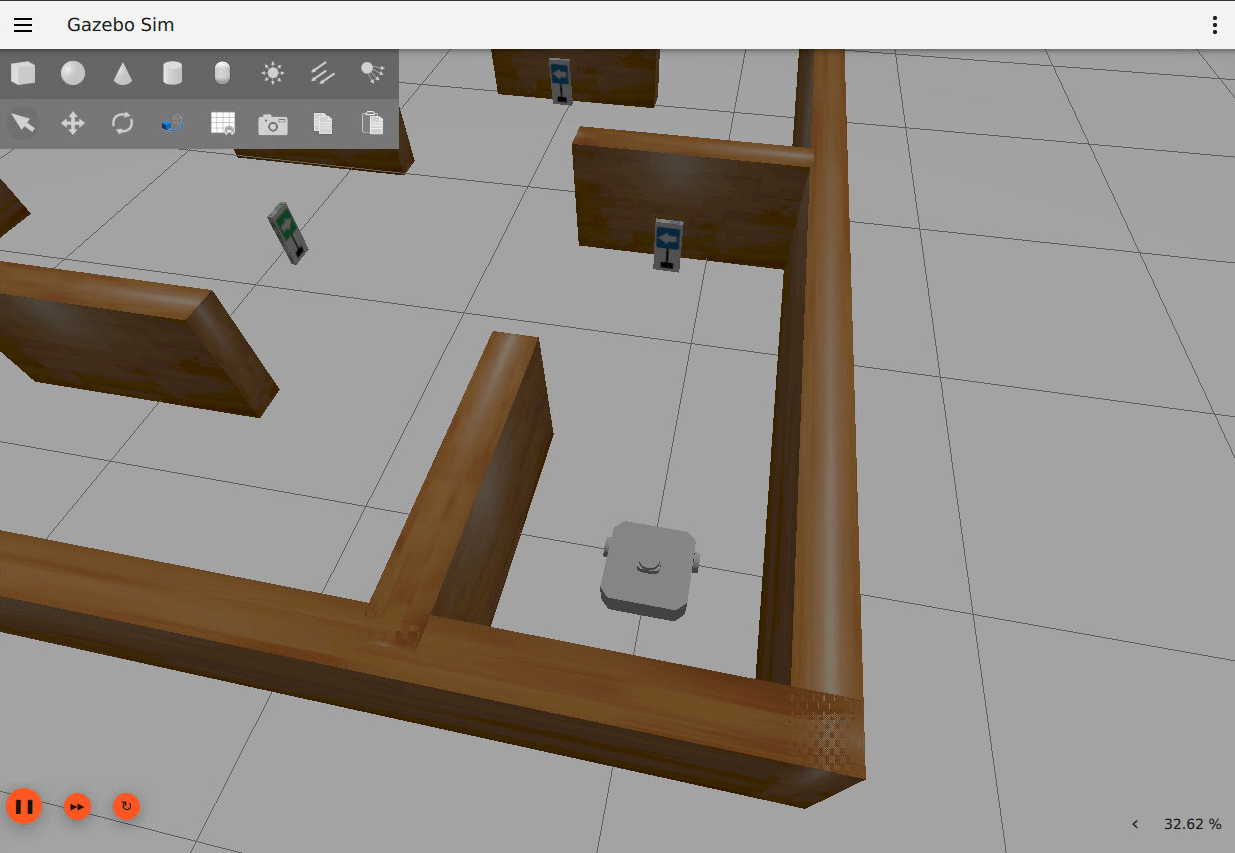Paste the copied entity
The width and height of the screenshot is (1235, 853).
372,122
